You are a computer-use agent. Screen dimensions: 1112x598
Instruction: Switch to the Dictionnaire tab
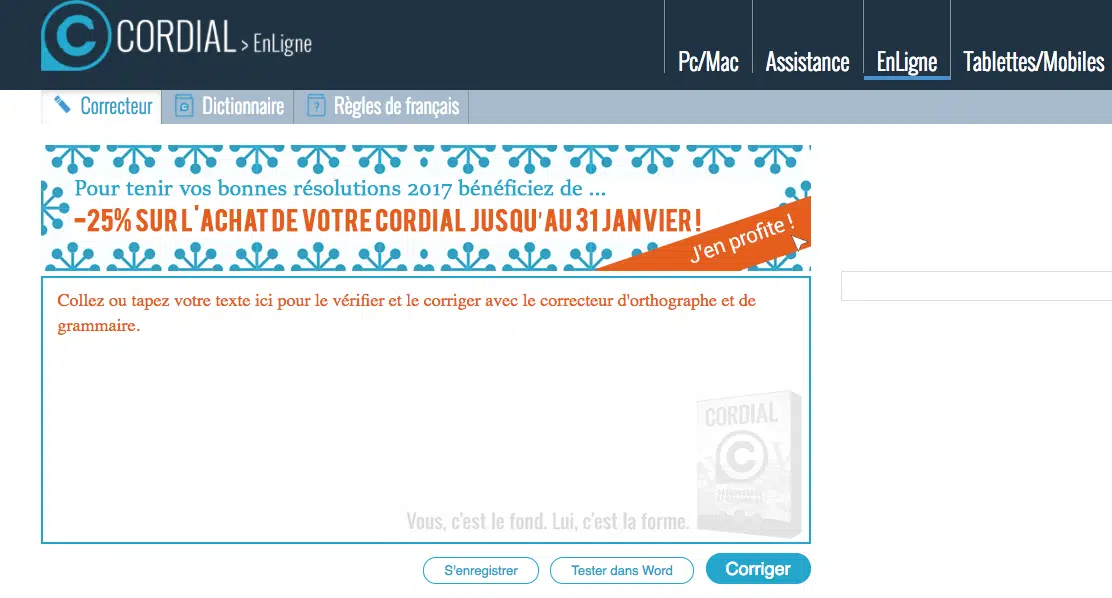[x=228, y=106]
